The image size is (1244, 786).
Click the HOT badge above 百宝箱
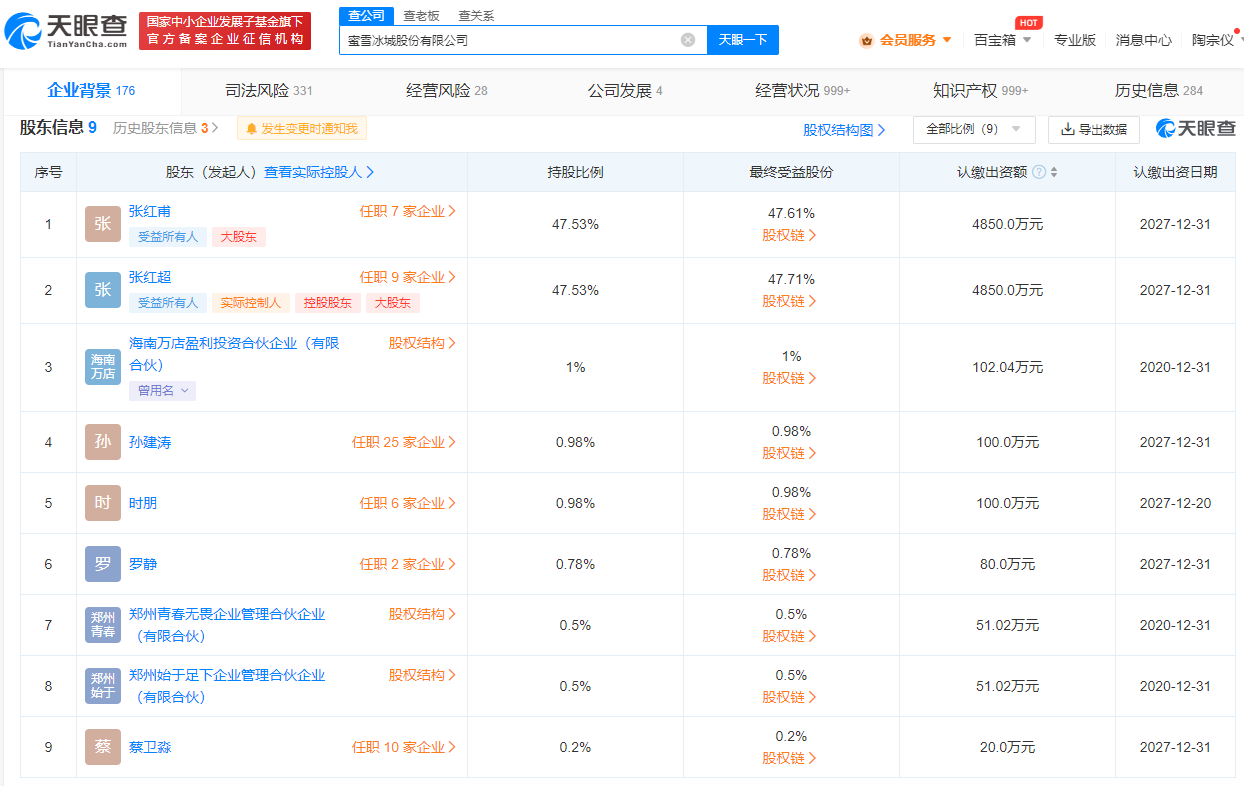tap(1028, 22)
